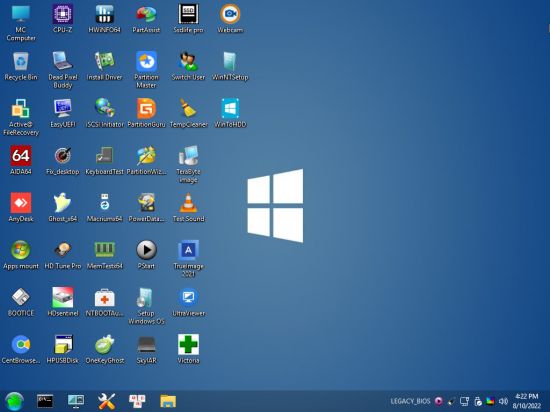
Task: Open File Explorer from taskbar
Action: pos(168,401)
